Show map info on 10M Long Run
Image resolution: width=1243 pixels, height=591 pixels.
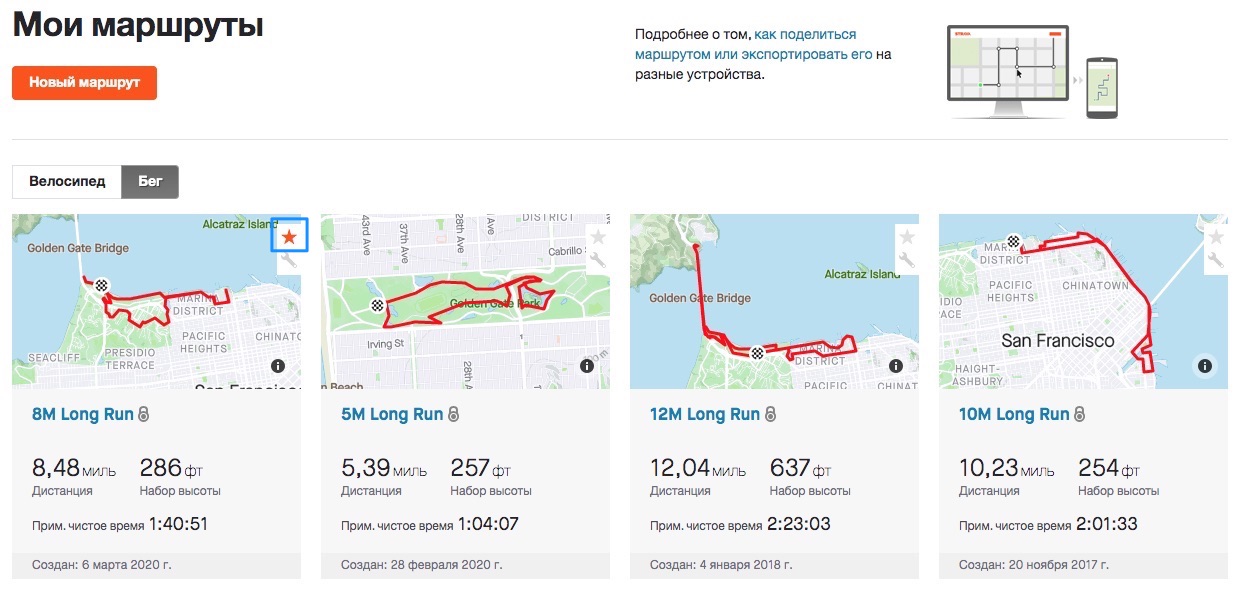[1205, 366]
